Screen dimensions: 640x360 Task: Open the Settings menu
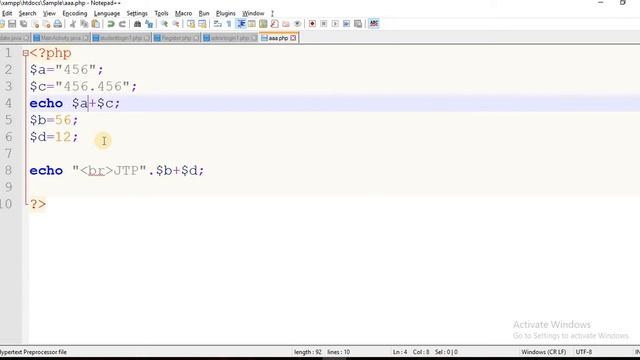137,13
